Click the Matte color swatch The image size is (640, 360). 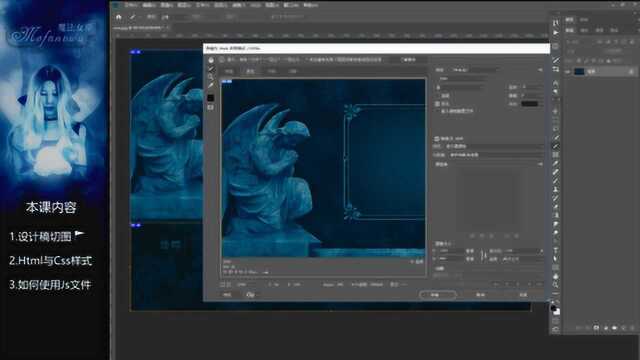(x=530, y=104)
